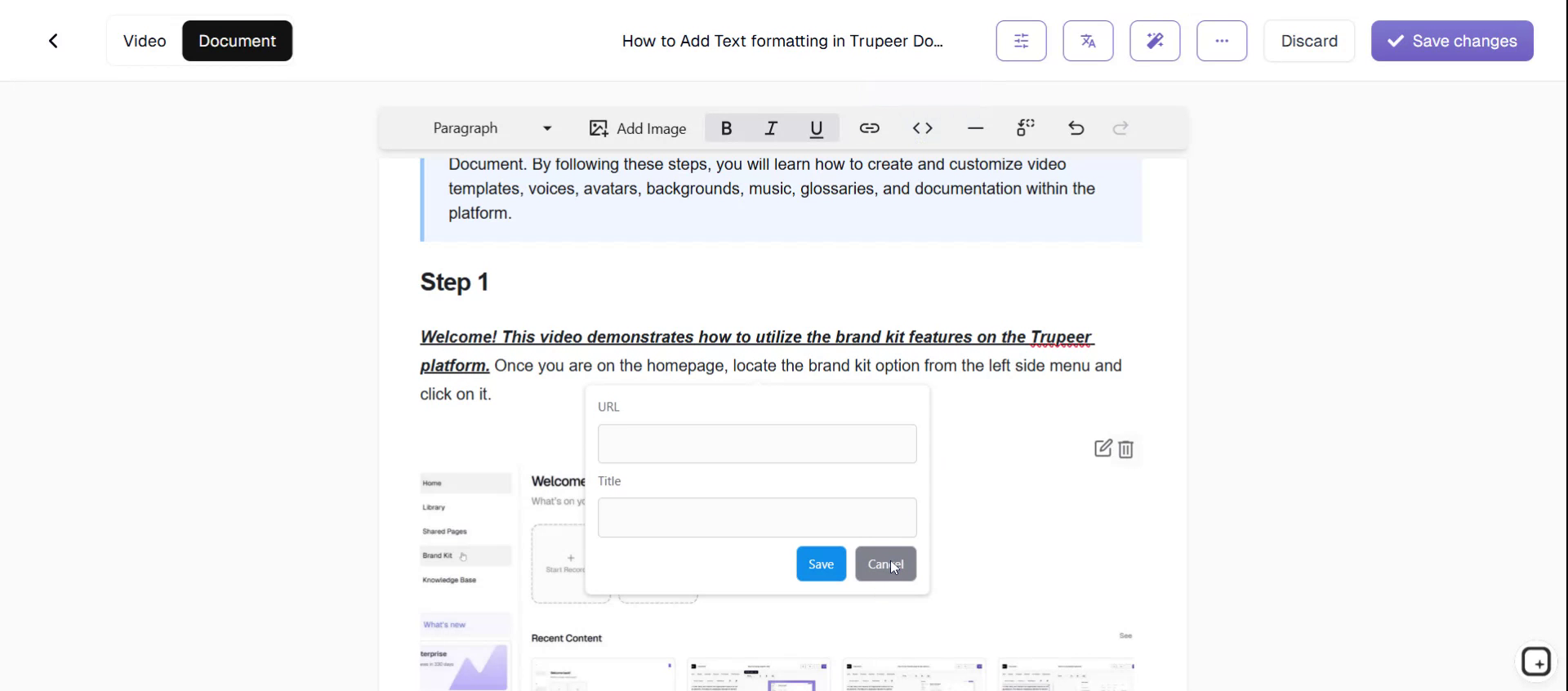This screenshot has height=691, width=1568.
Task: Toggle italic formatting
Action: 771,128
